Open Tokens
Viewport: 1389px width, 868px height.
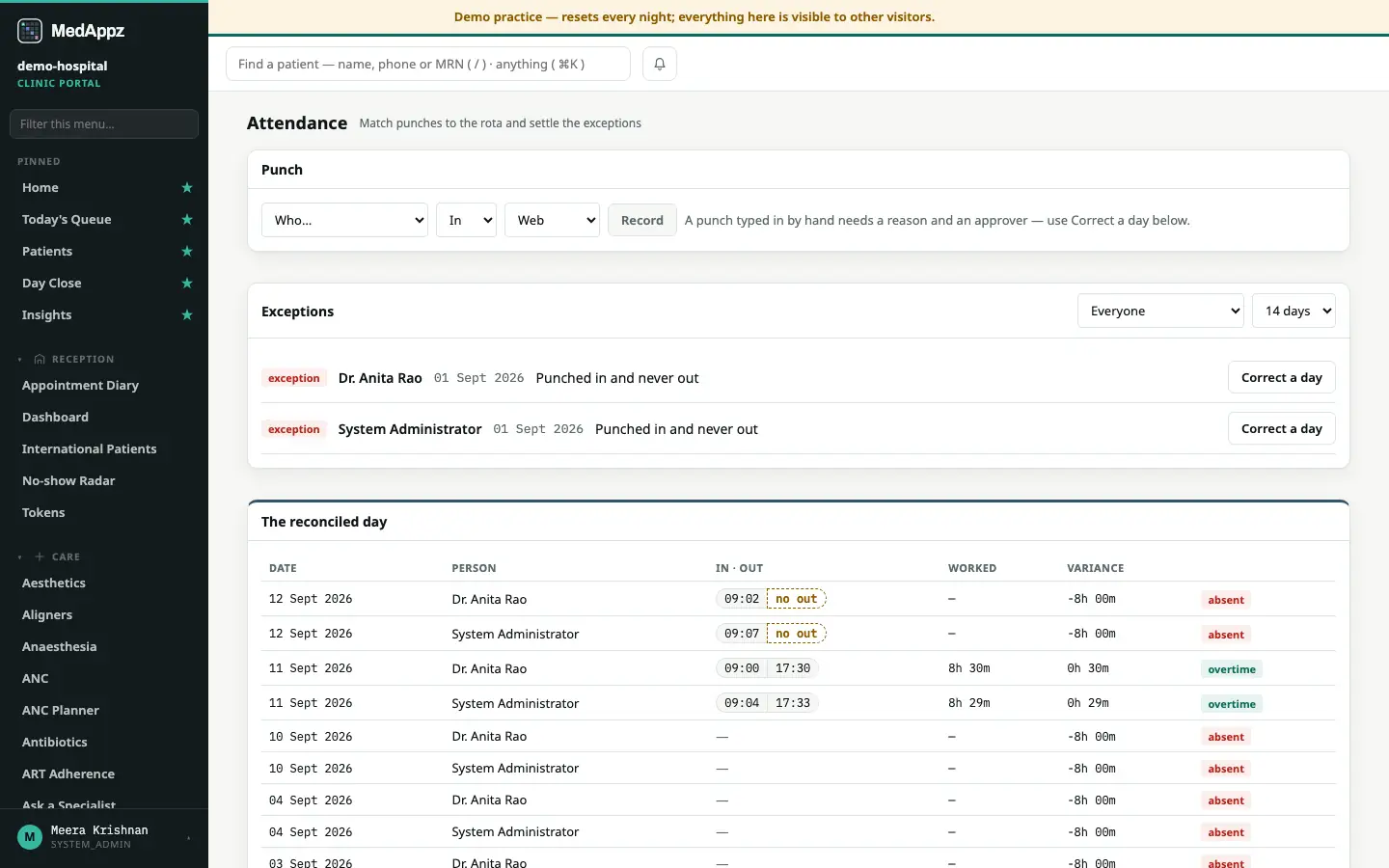pyautogui.click(x=43, y=513)
